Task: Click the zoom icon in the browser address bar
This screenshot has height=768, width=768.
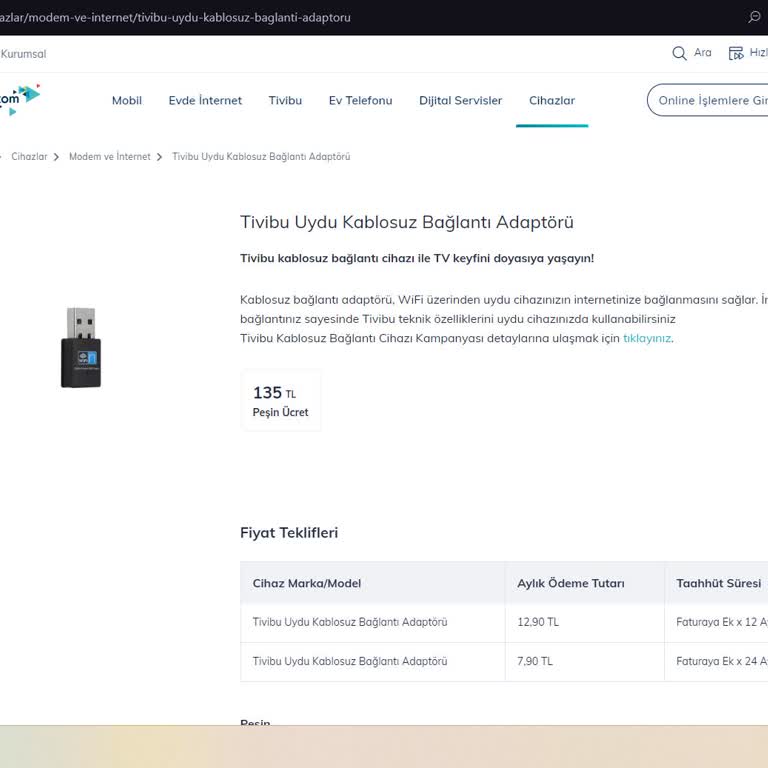Action: tap(754, 17)
